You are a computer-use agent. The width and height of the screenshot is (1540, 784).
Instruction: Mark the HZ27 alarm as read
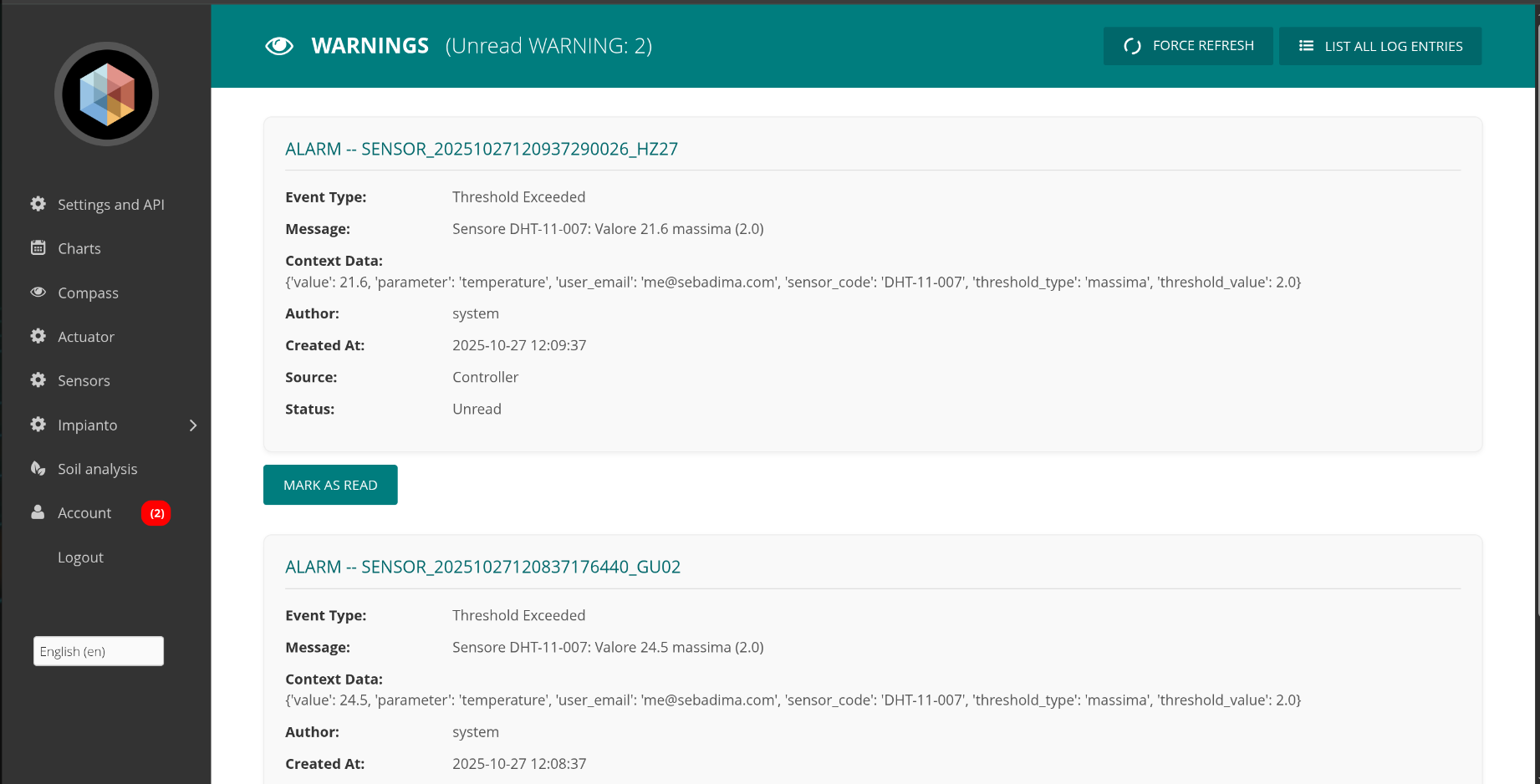pos(330,485)
